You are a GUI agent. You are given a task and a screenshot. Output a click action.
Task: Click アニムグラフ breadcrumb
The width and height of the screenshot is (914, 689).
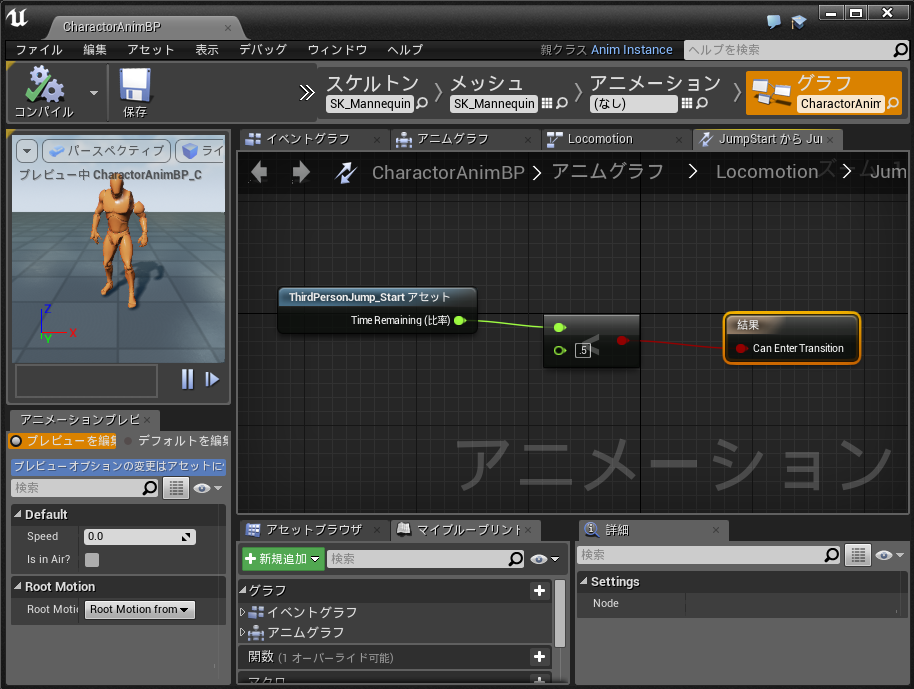click(607, 172)
